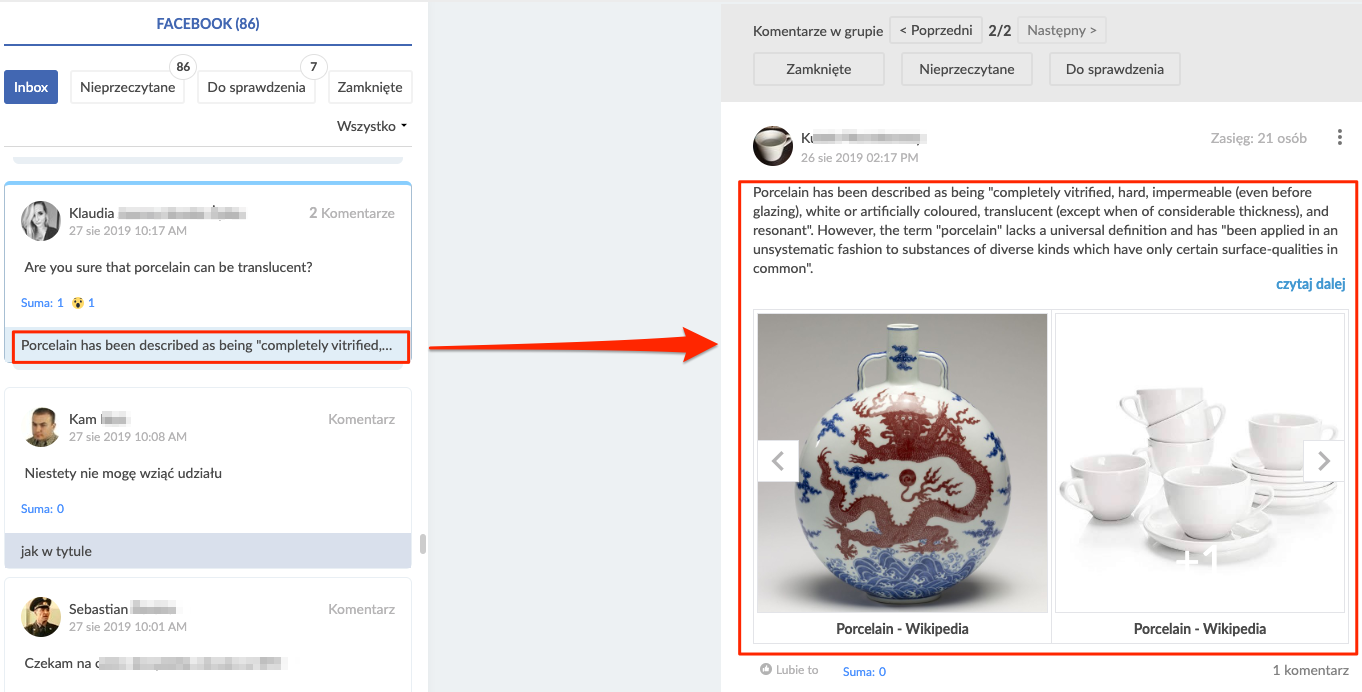Switch to the Nieprzeczytane tab in list
Screen dimensions: 1362x692
click(x=127, y=87)
